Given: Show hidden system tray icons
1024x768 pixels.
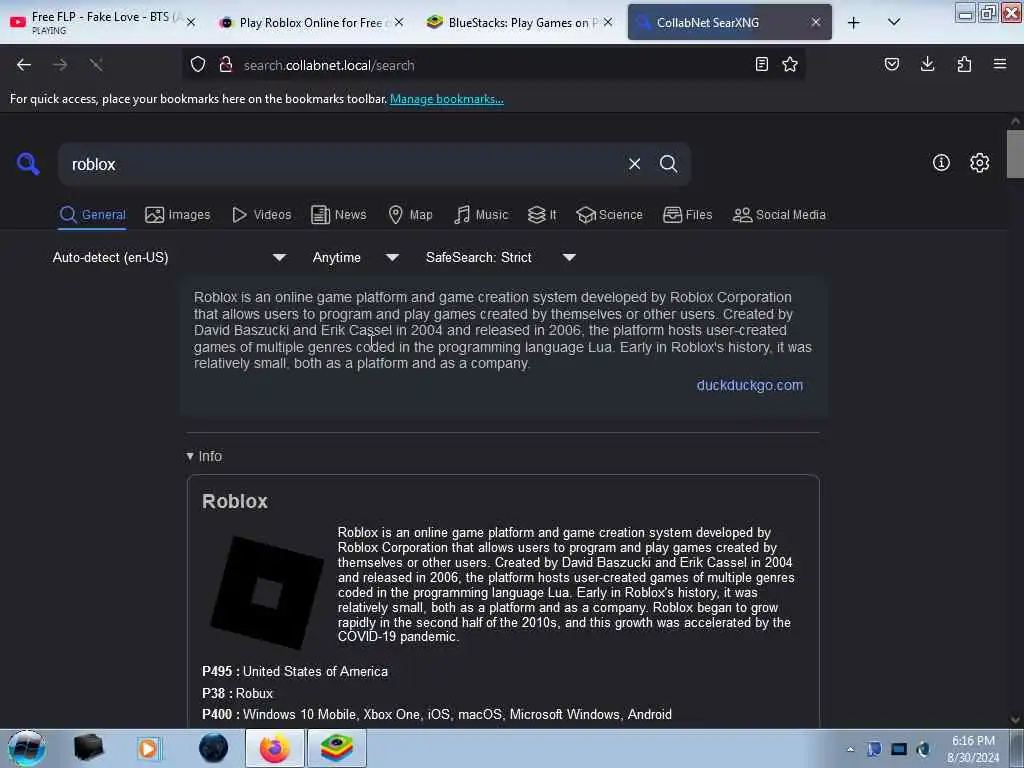Looking at the screenshot, I should [x=850, y=749].
